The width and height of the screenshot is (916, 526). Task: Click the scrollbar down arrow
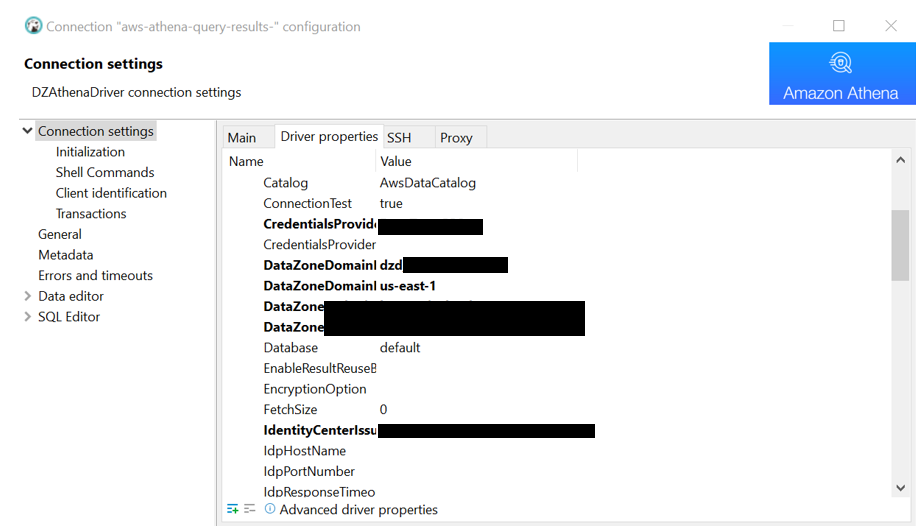[900, 487]
